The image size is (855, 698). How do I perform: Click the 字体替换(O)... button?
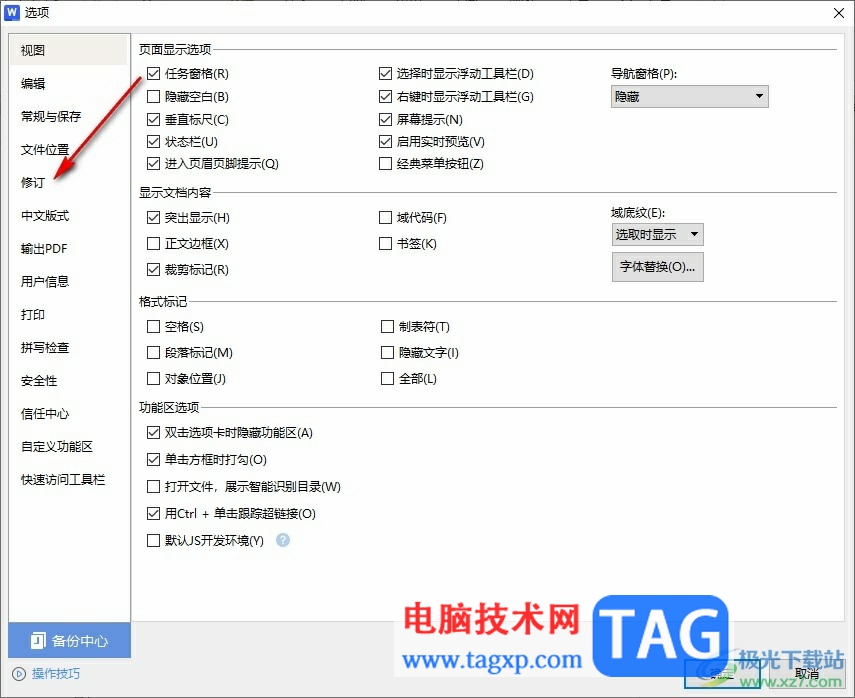pos(657,267)
